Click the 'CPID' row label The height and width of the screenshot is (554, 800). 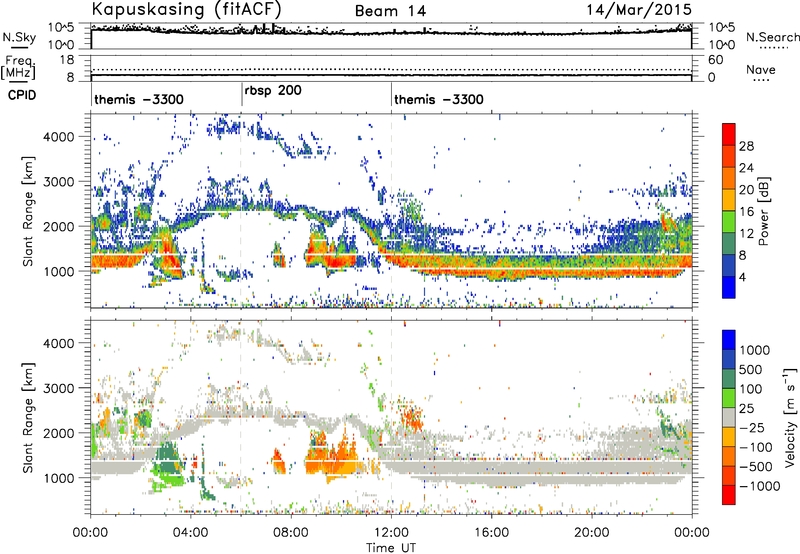point(22,95)
